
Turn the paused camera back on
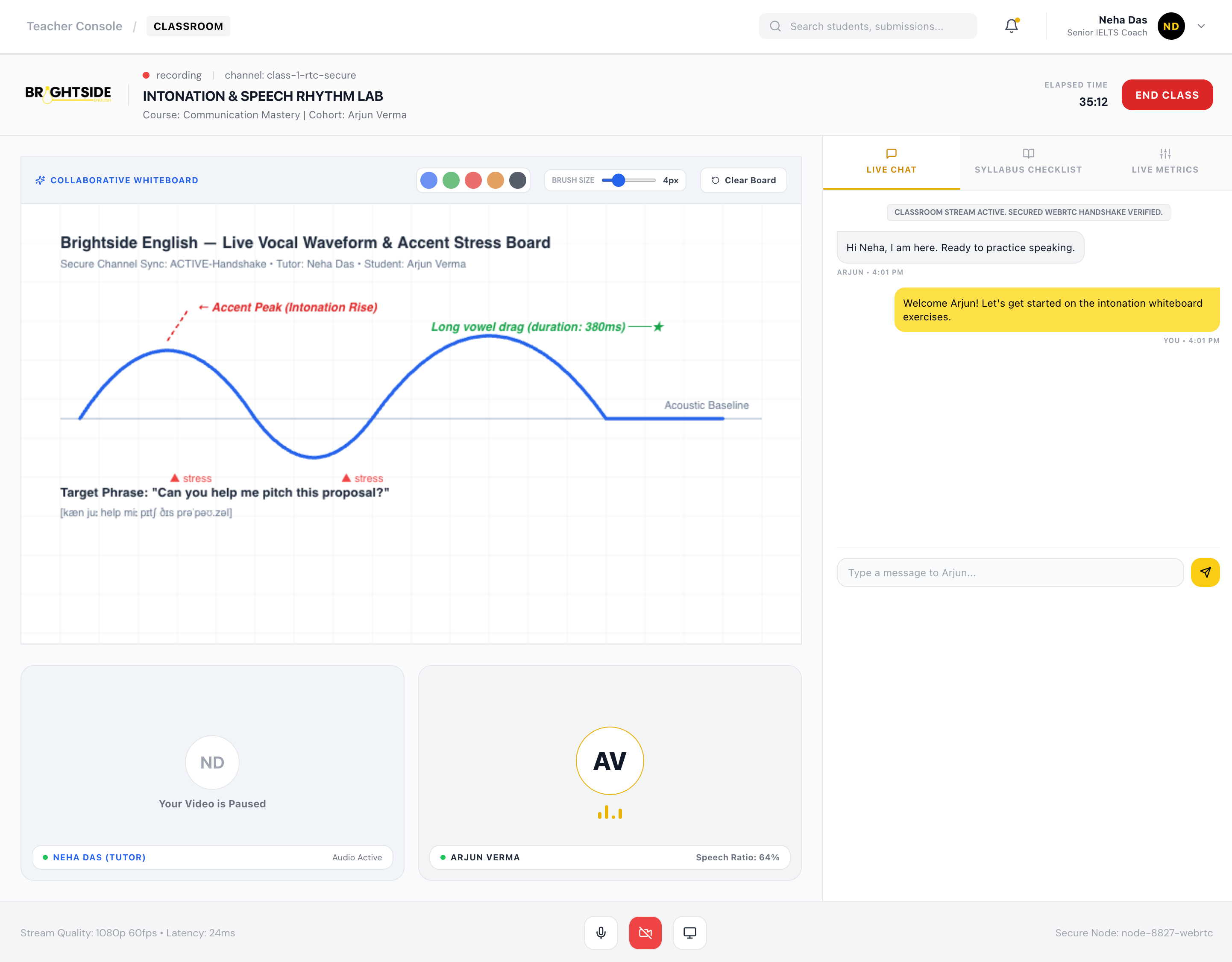(645, 933)
